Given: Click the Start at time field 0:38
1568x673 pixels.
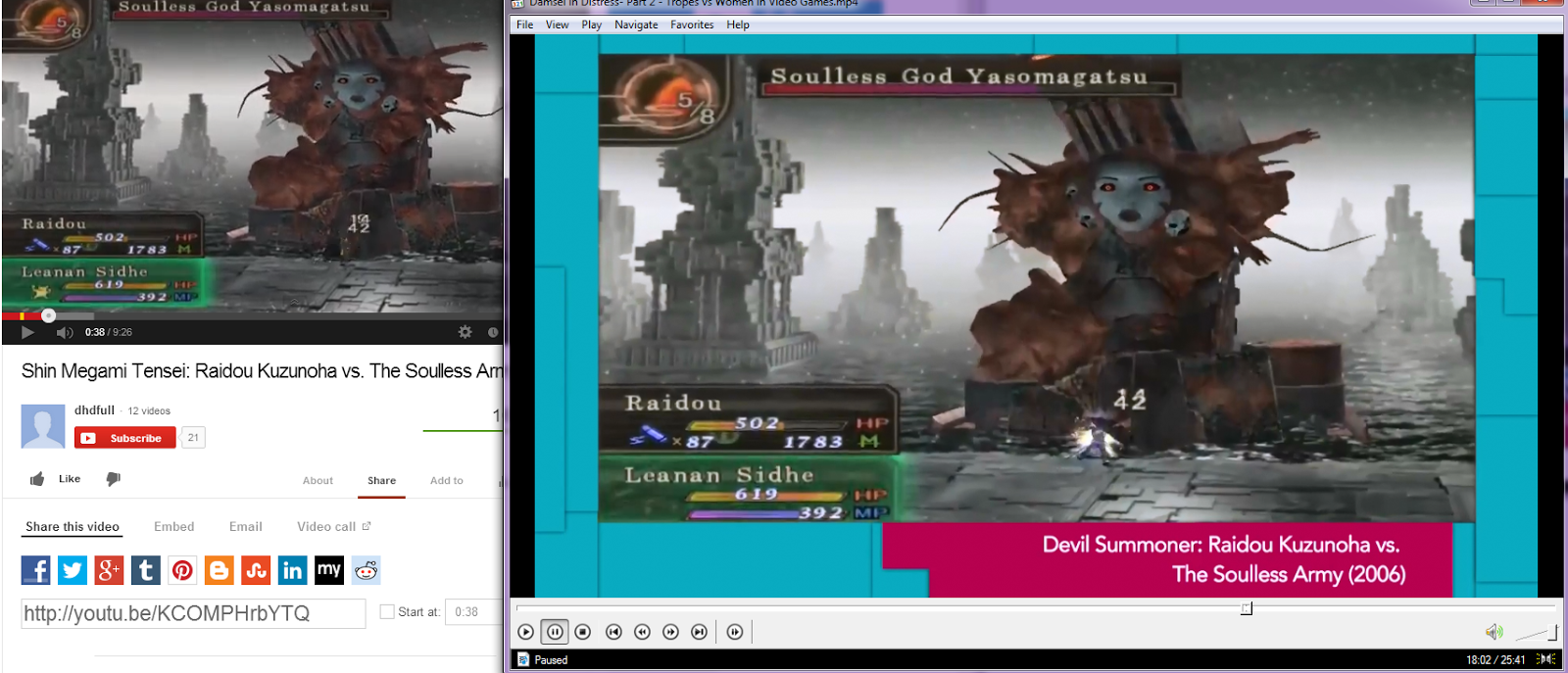Looking at the screenshot, I should 474,612.
